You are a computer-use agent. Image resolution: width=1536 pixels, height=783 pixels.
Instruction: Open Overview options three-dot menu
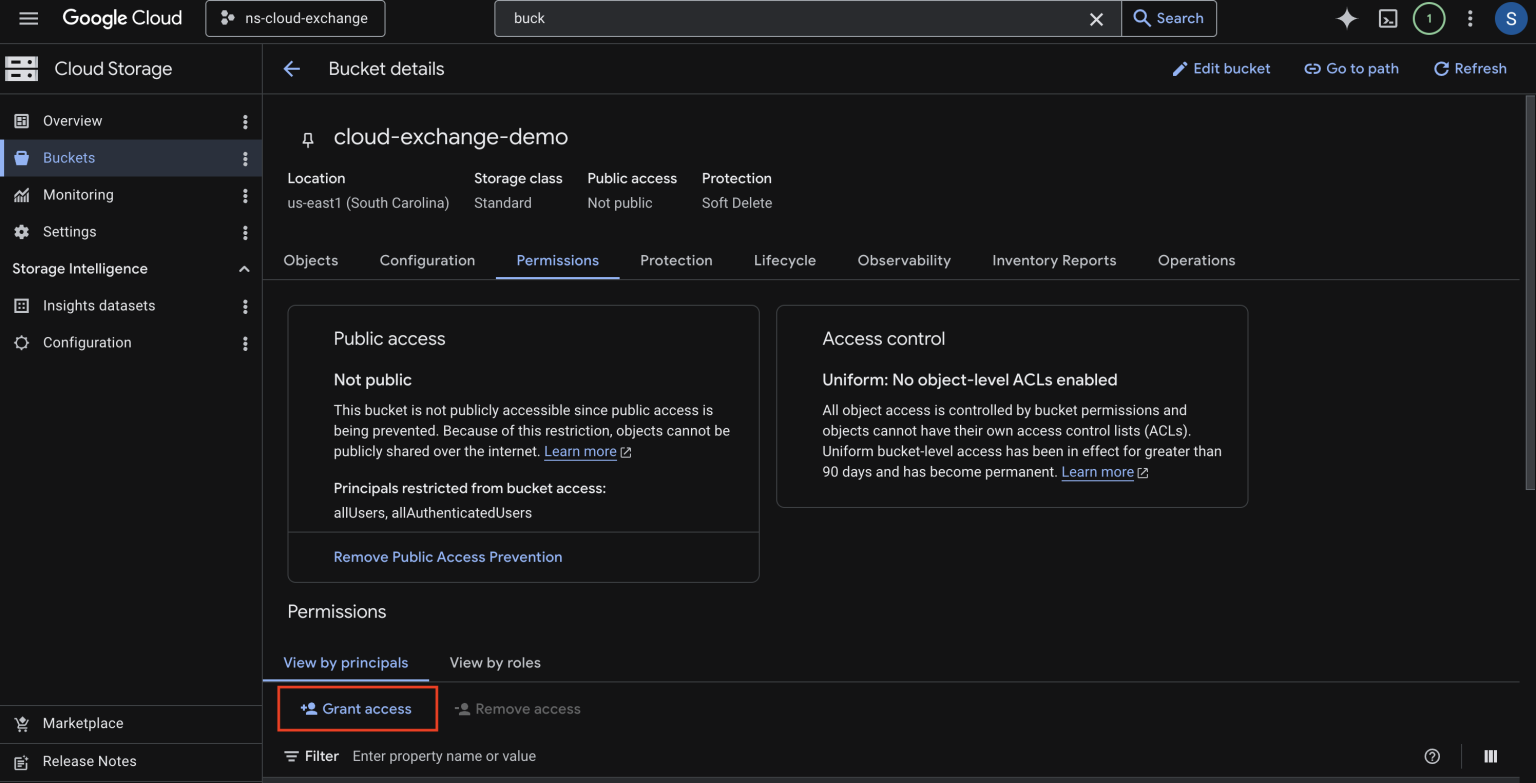(245, 121)
